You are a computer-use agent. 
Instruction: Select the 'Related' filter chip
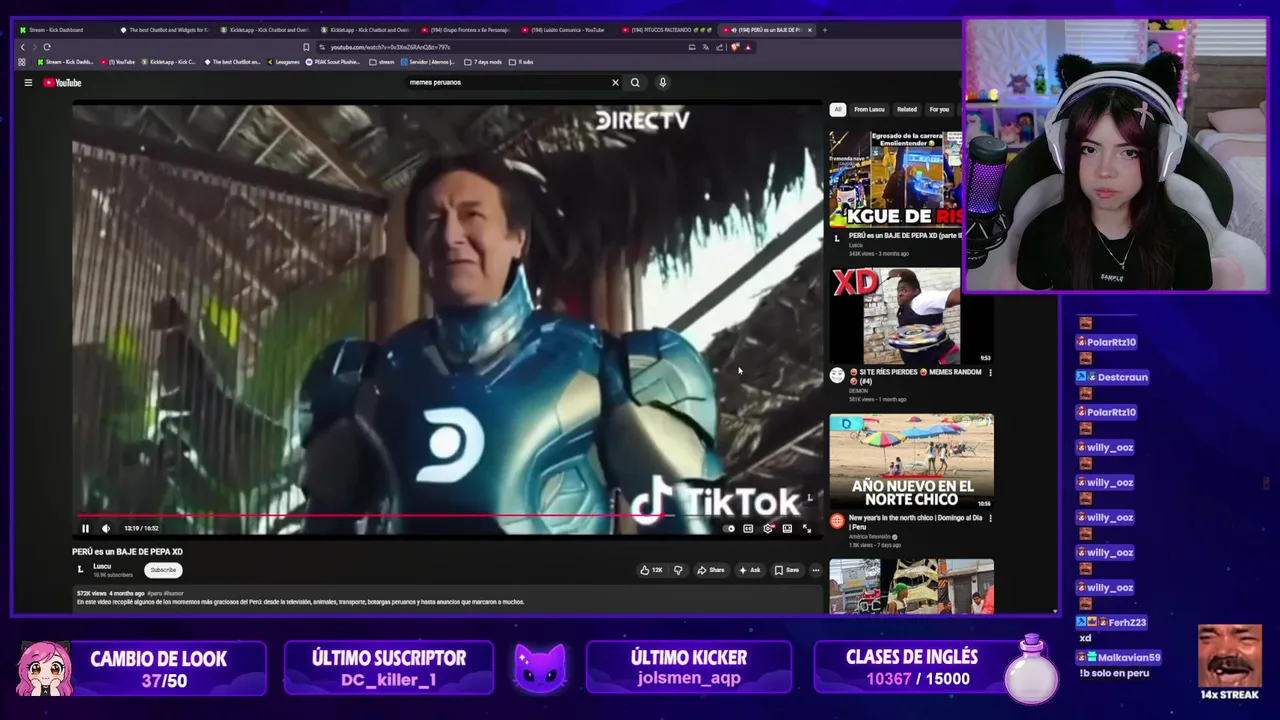tap(907, 109)
